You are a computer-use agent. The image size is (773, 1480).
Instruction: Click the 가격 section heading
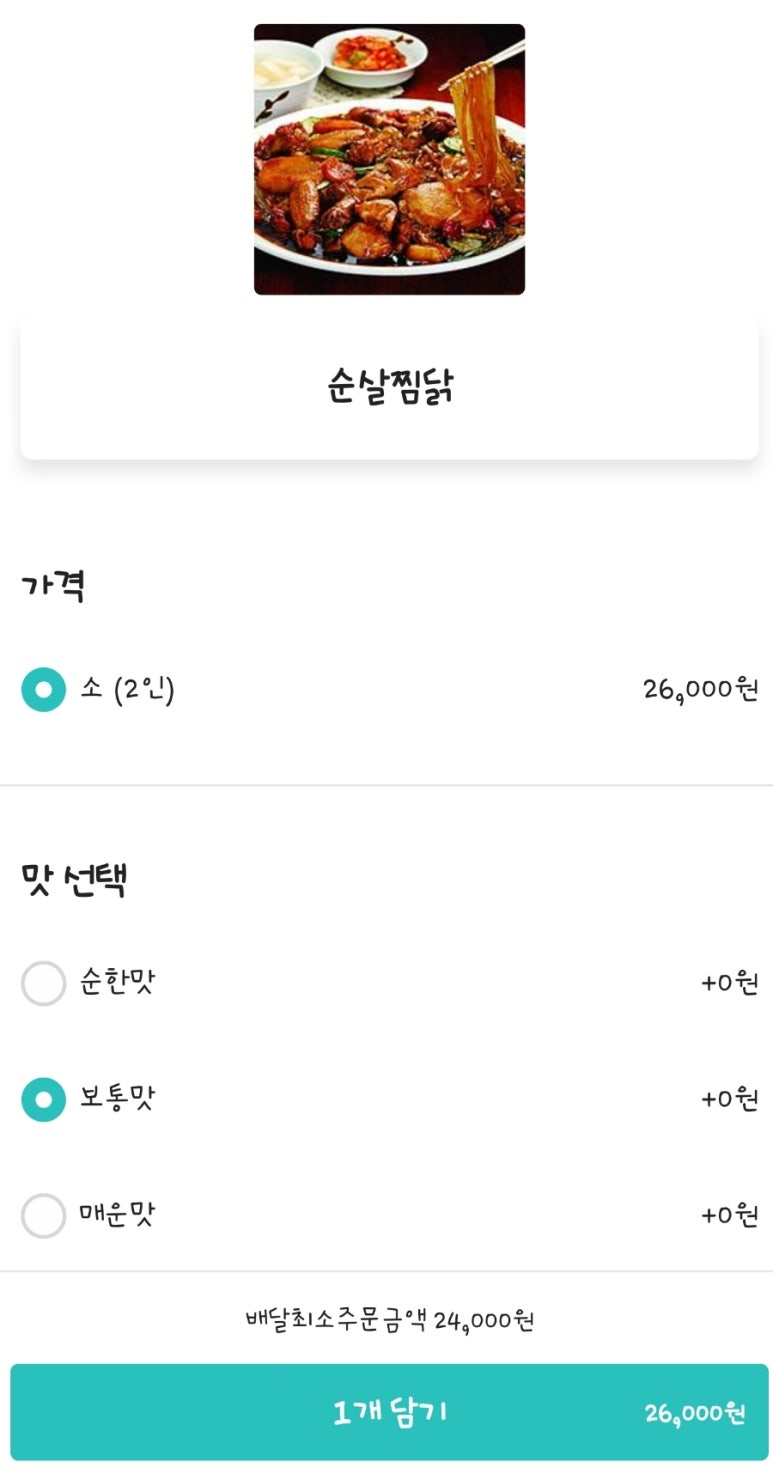point(52,585)
